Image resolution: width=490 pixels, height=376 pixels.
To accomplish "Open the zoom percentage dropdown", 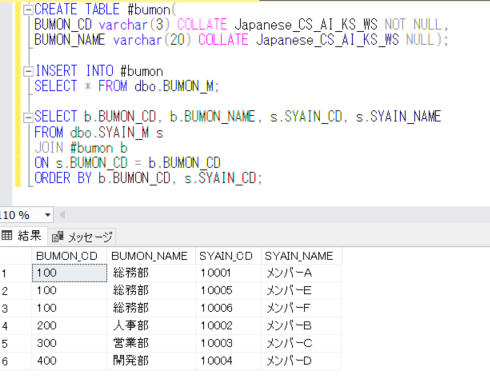I will (48, 215).
